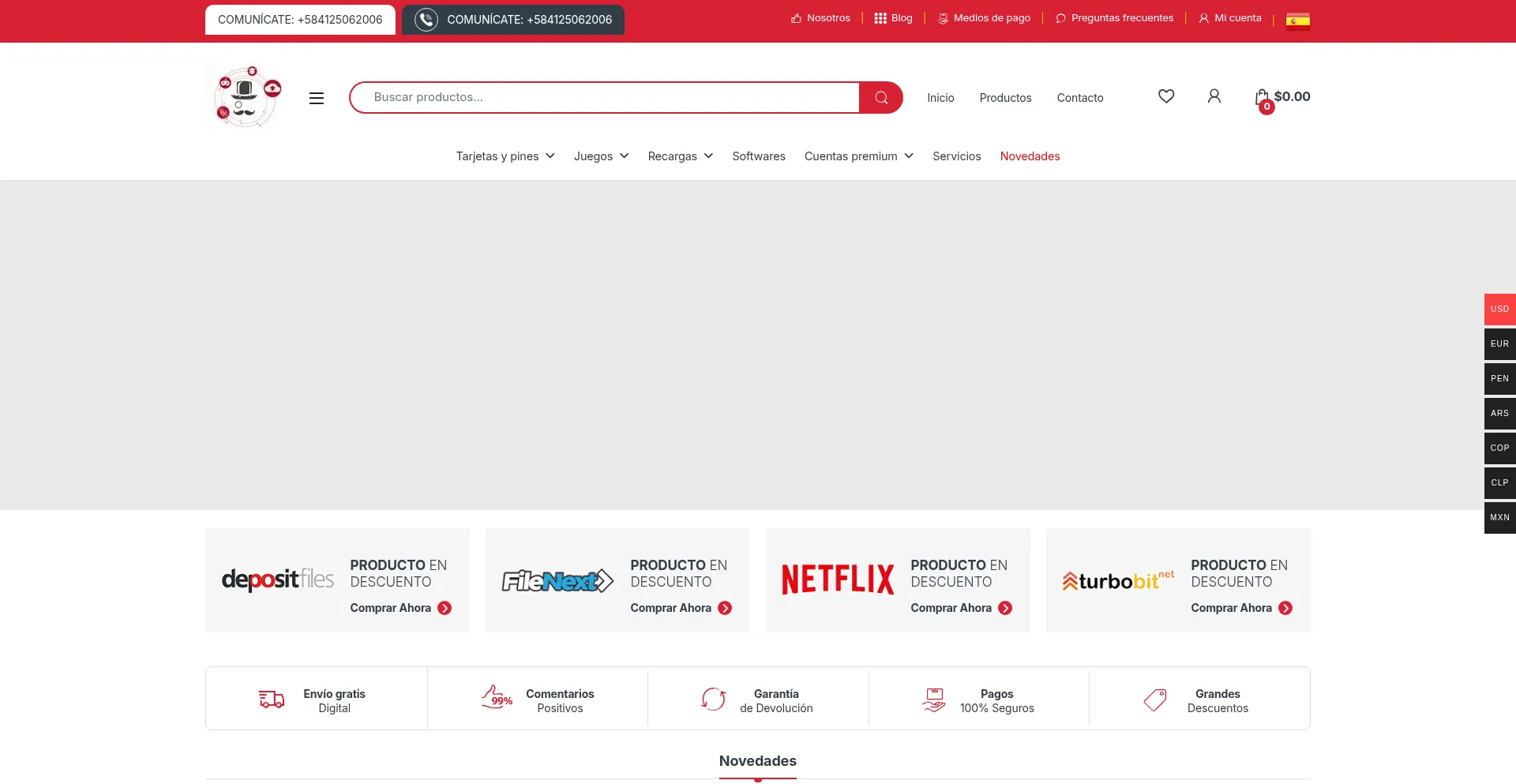Open the shopping cart bag icon
Image resolution: width=1516 pixels, height=784 pixels.
(1263, 98)
